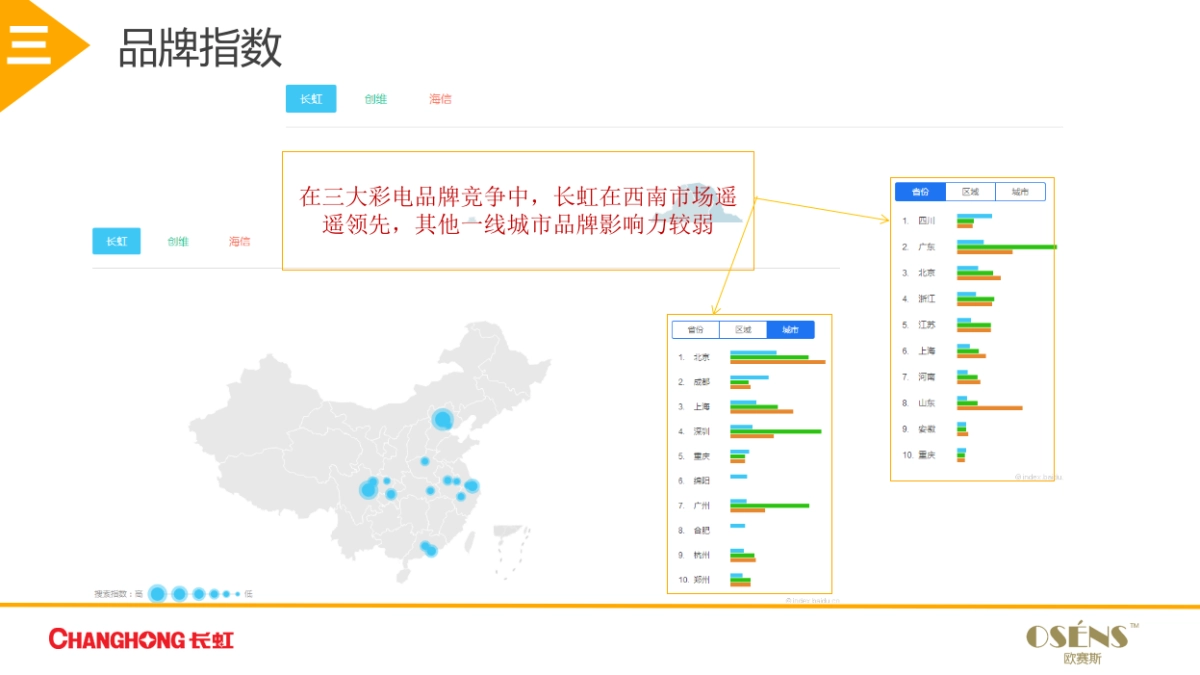
Task: Click the 区域 button in the panel listing 成都 second
Action: point(743,329)
